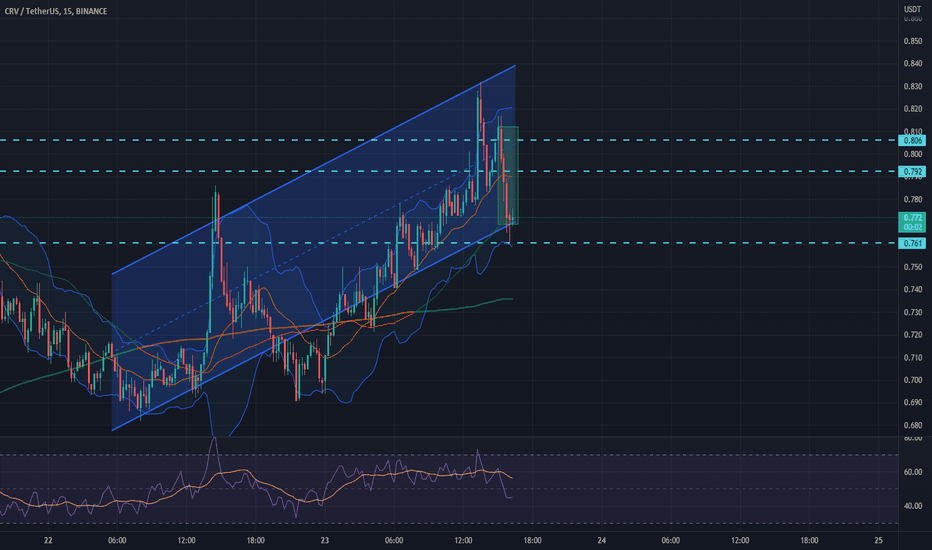This screenshot has height=550, width=932.
Task: Select the 0.792 horizontal line price tag
Action: [912, 172]
